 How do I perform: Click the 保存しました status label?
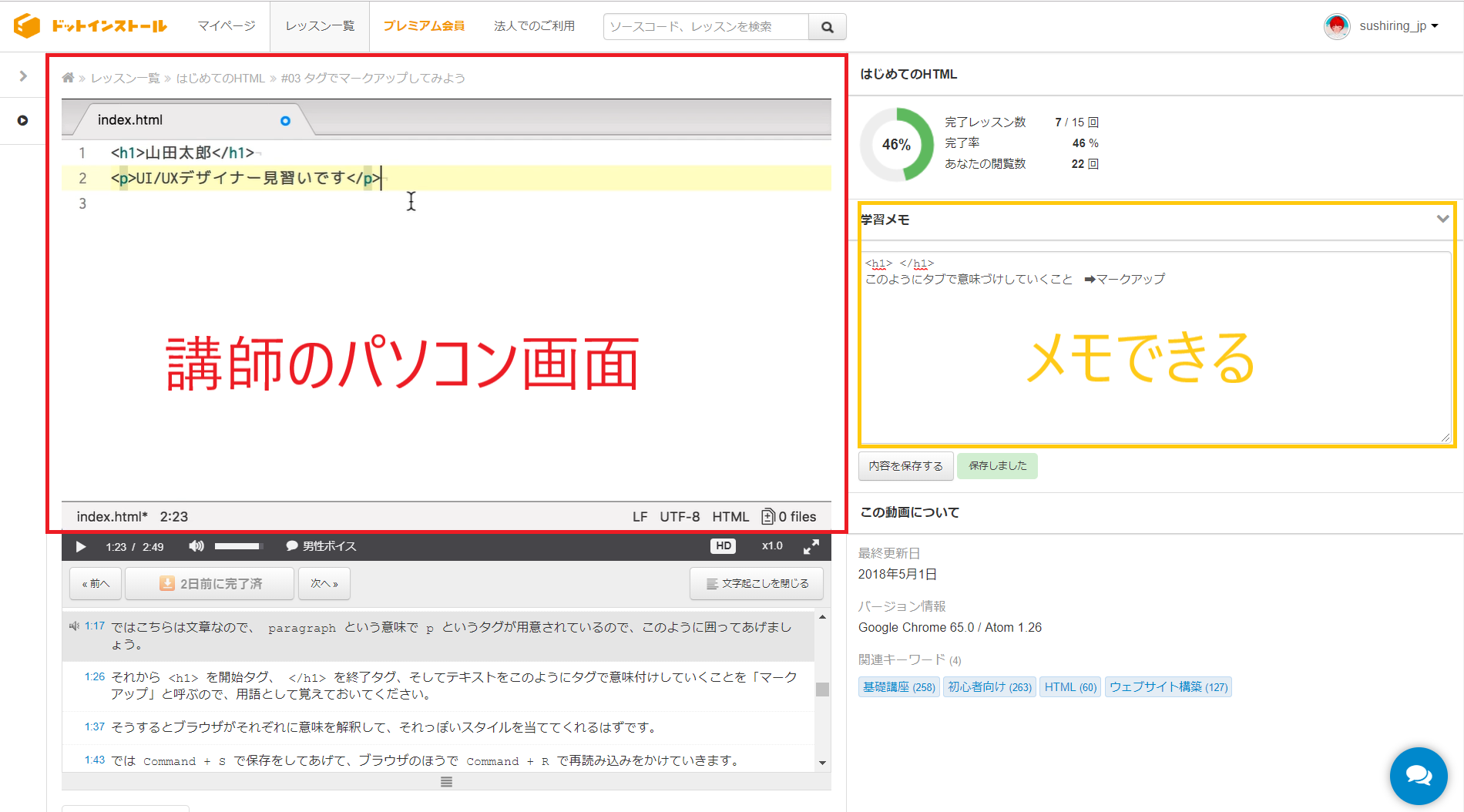(x=998, y=466)
